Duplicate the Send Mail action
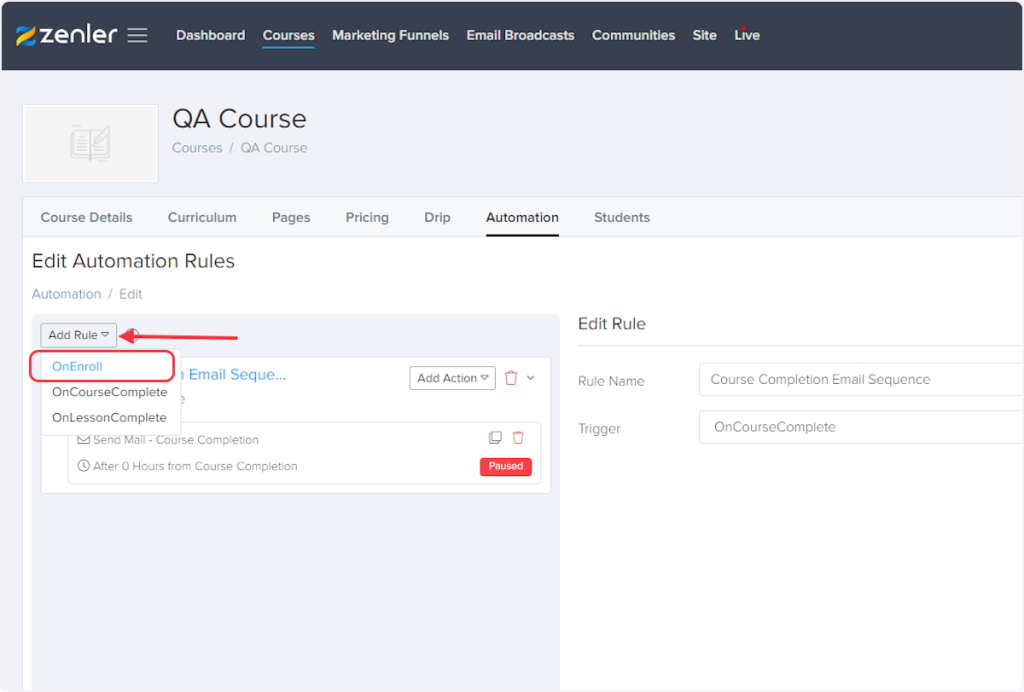The image size is (1024, 692). [x=494, y=438]
